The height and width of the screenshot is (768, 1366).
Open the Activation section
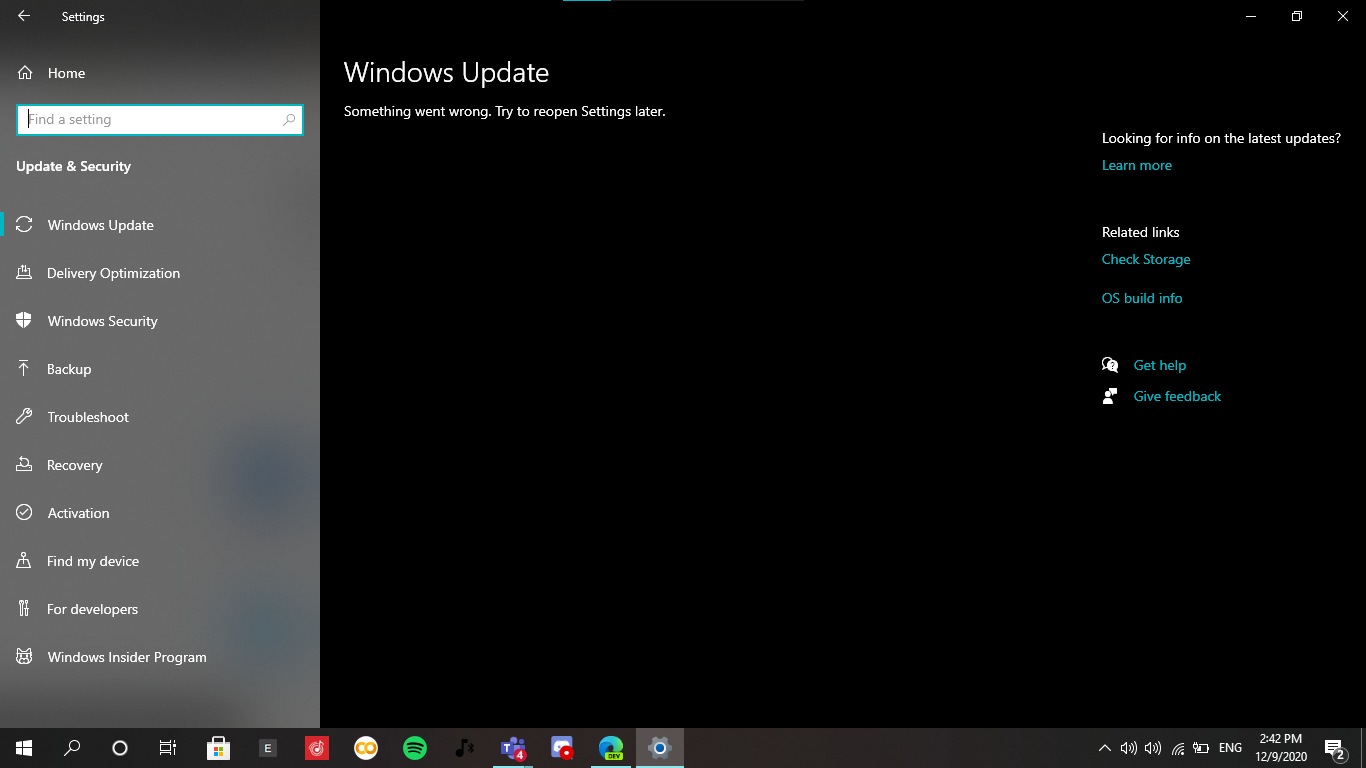click(x=160, y=513)
